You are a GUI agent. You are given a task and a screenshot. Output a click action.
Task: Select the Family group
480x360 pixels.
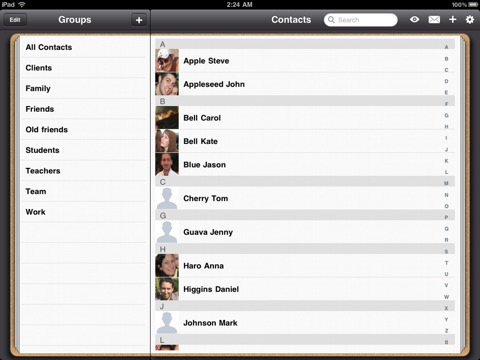point(83,88)
